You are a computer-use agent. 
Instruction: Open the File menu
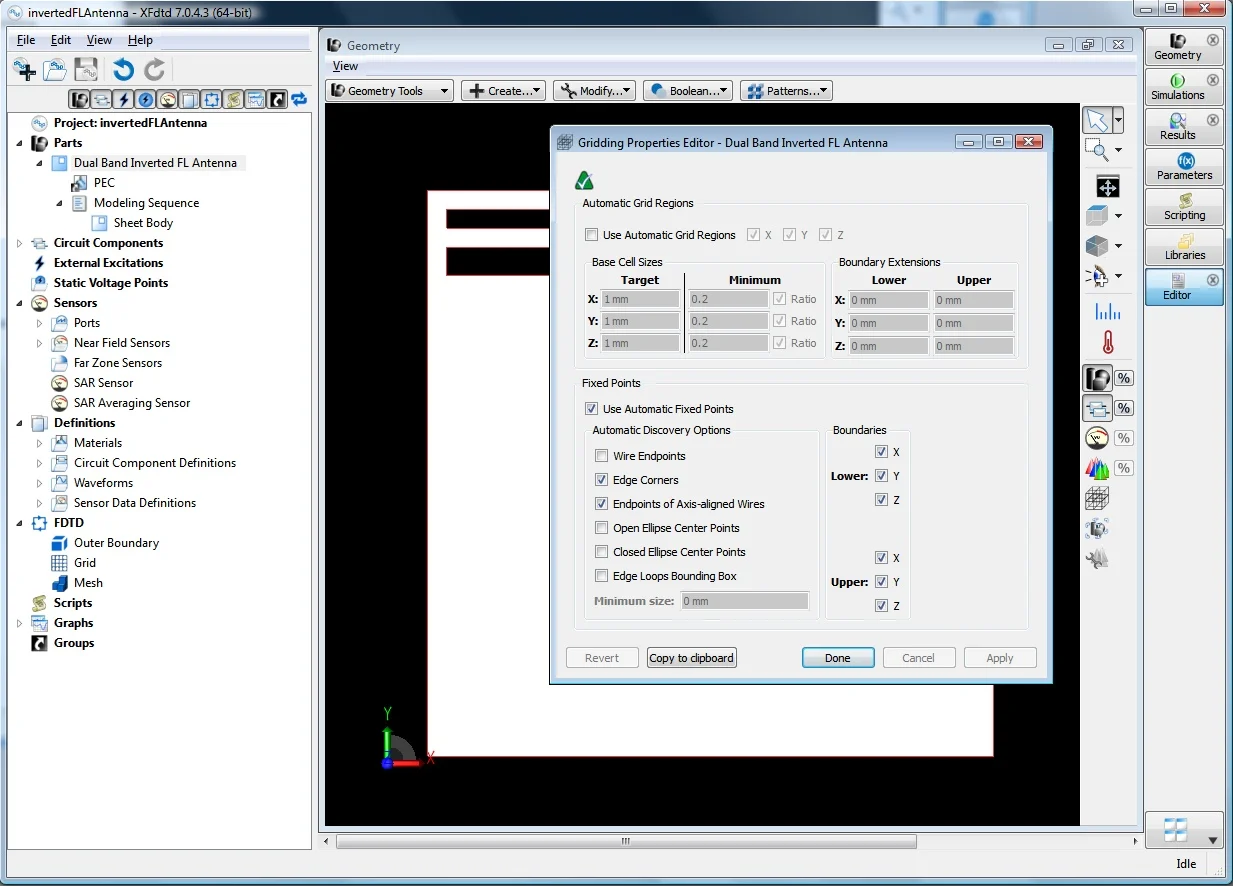(x=26, y=40)
